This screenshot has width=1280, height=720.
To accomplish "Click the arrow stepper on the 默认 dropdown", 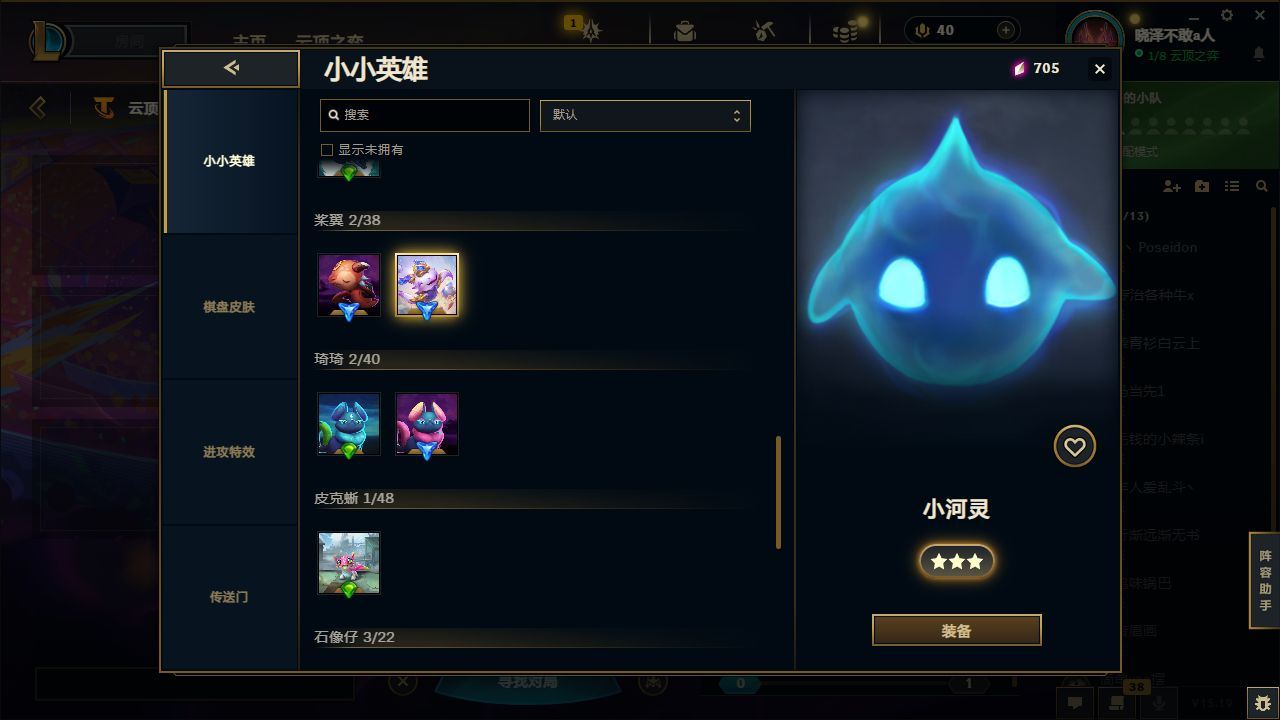I will (736, 115).
